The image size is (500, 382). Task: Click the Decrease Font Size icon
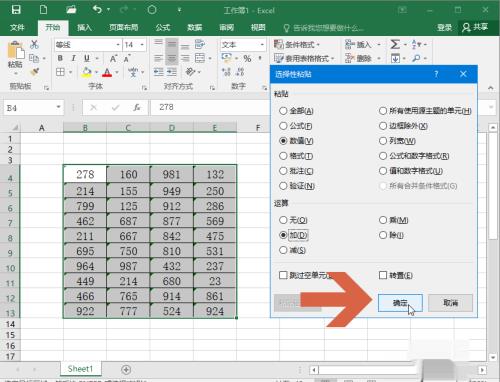(x=127, y=59)
